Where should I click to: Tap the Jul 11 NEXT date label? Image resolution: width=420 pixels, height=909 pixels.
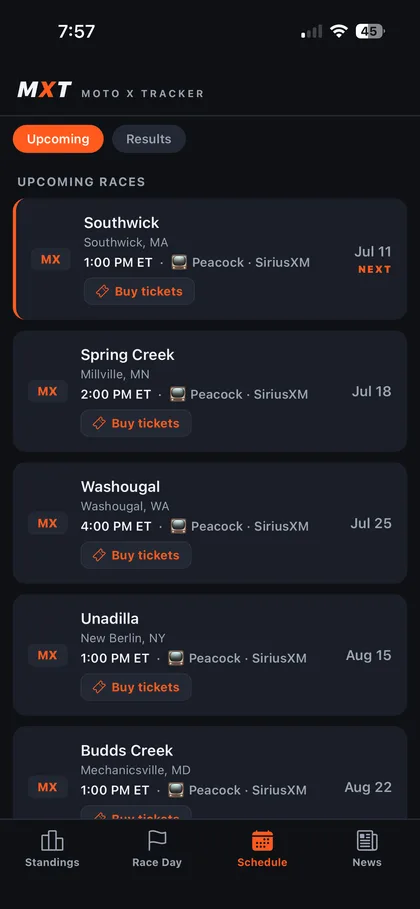(373, 259)
